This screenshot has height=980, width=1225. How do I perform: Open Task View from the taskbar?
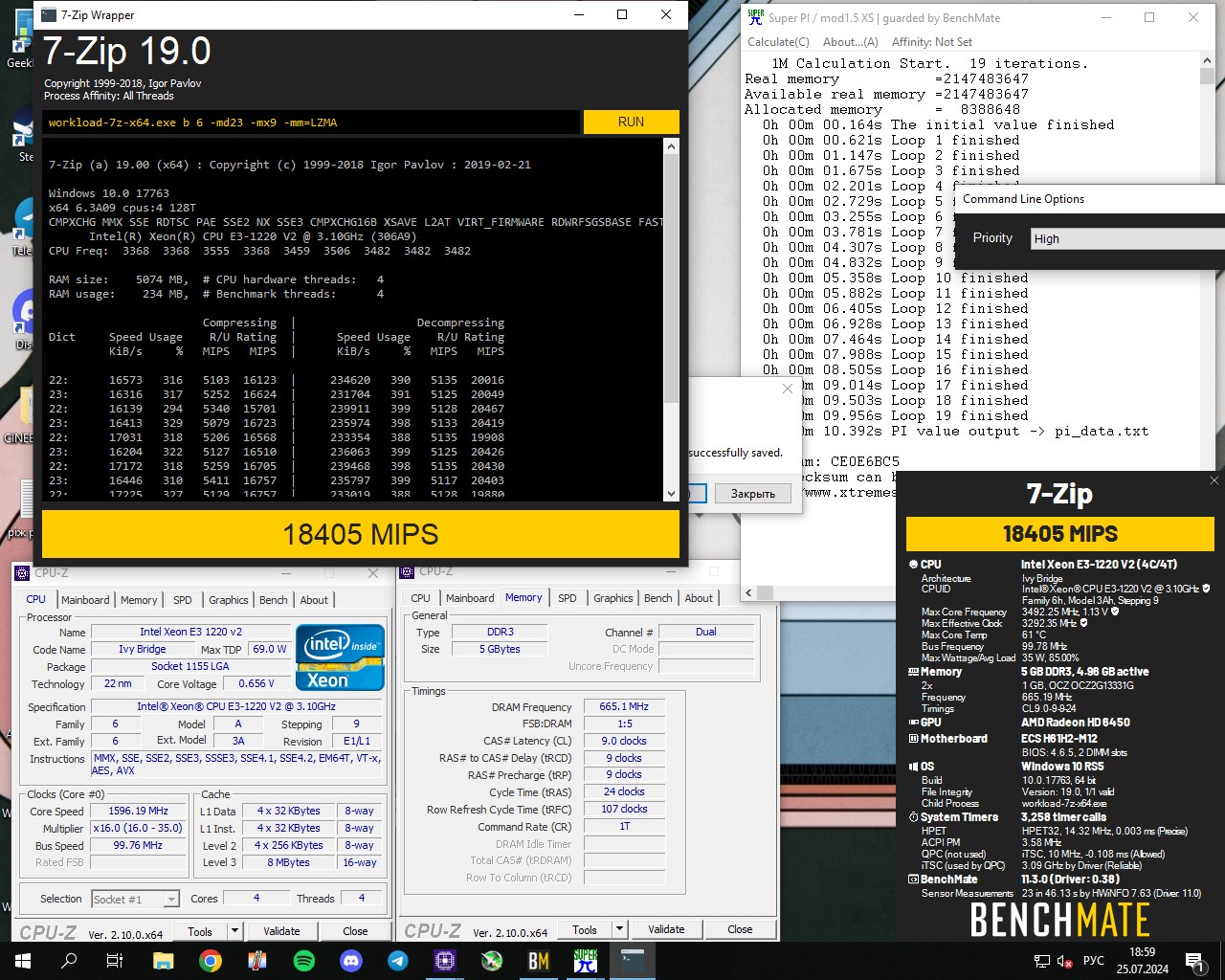pos(115,961)
